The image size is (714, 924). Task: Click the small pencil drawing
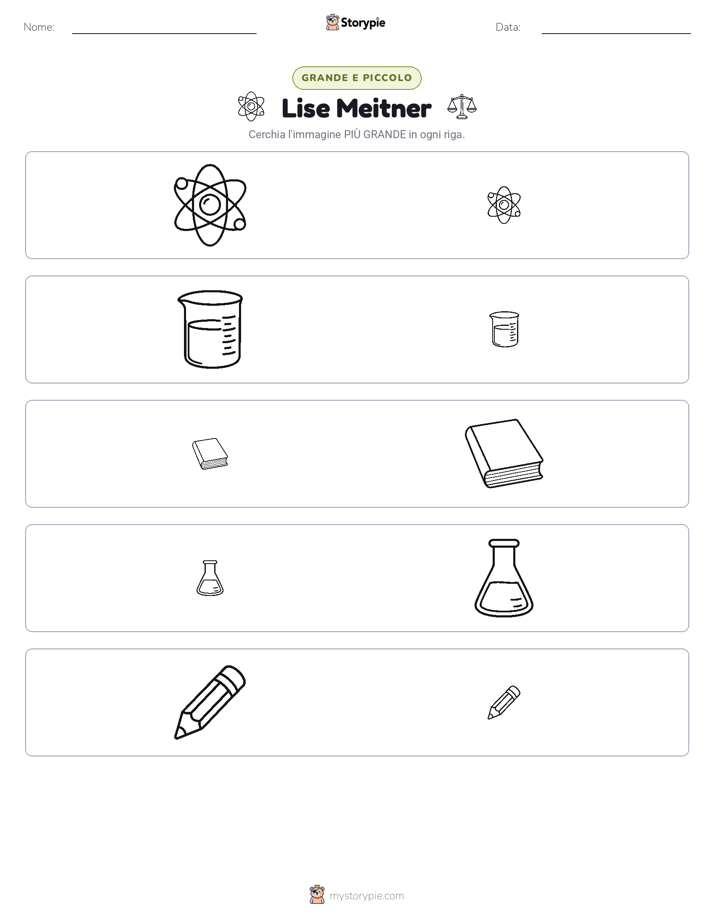[x=504, y=702]
